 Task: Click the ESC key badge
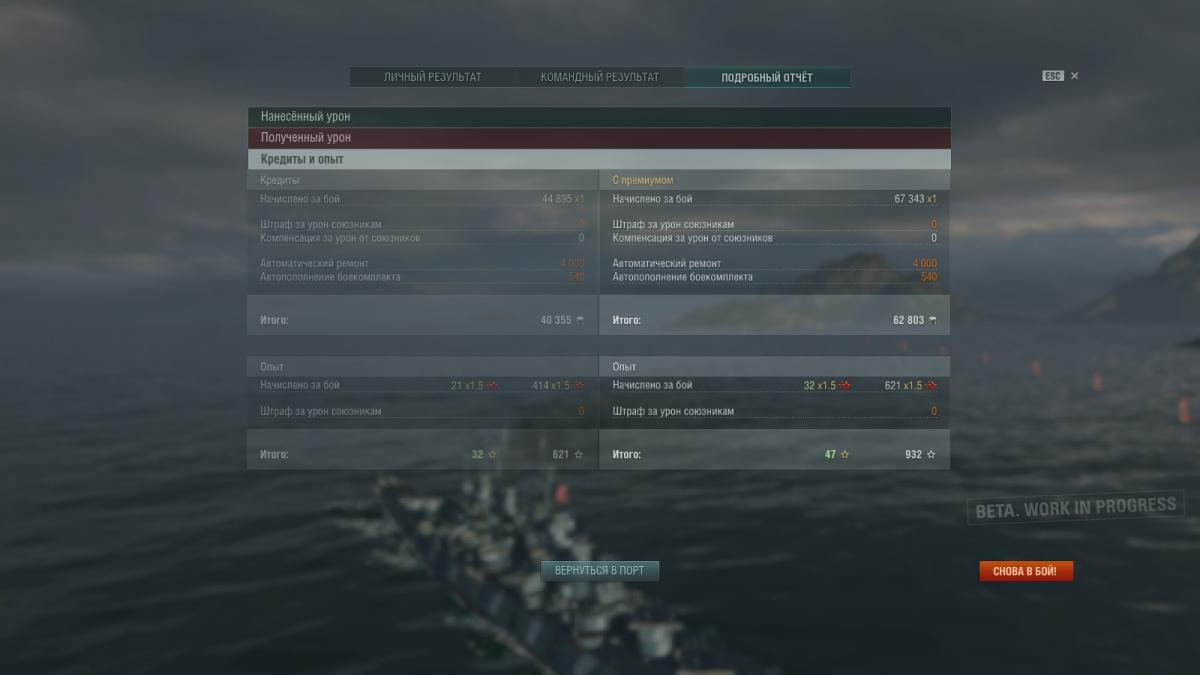(1053, 76)
